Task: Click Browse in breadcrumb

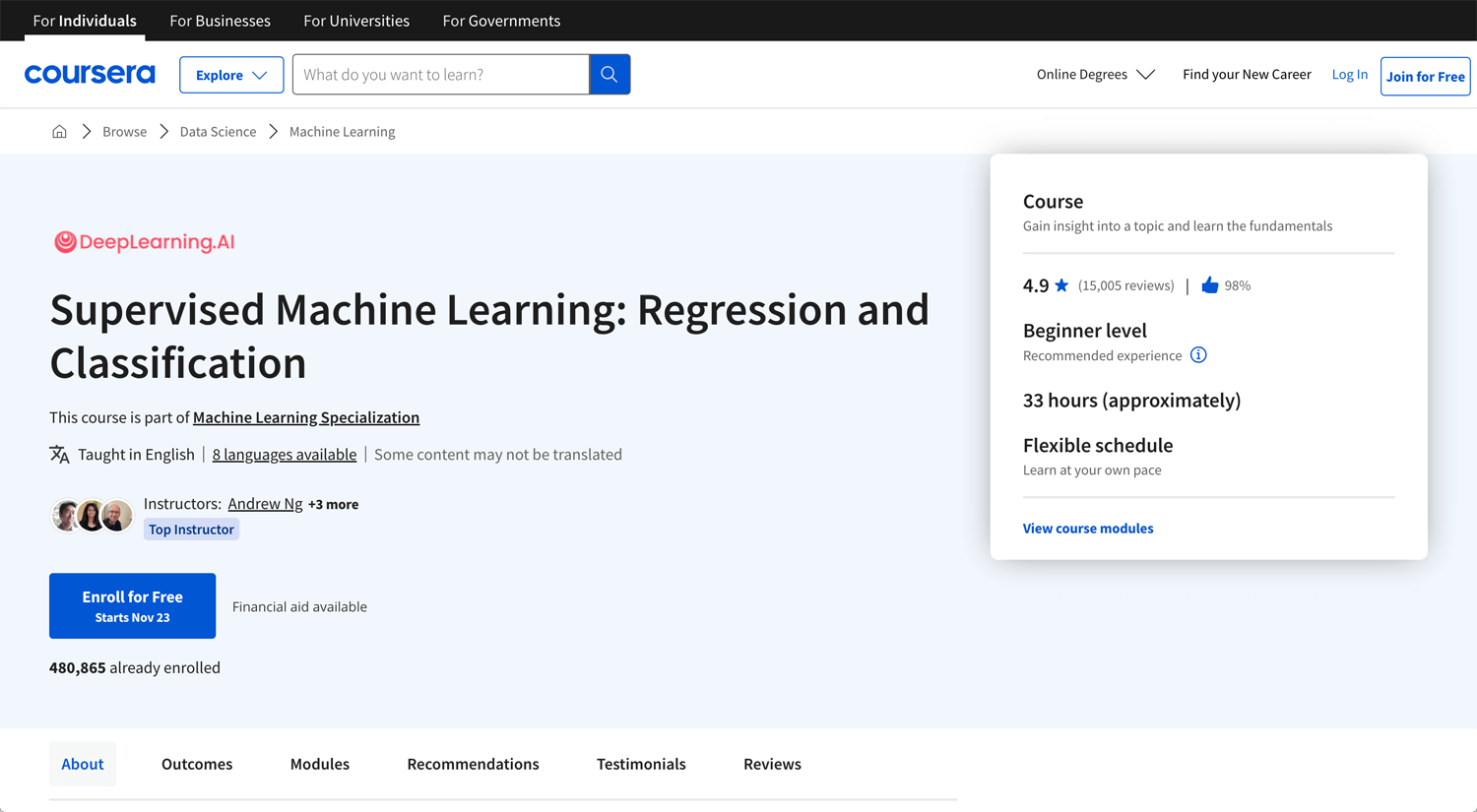Action: pyautogui.click(x=124, y=132)
